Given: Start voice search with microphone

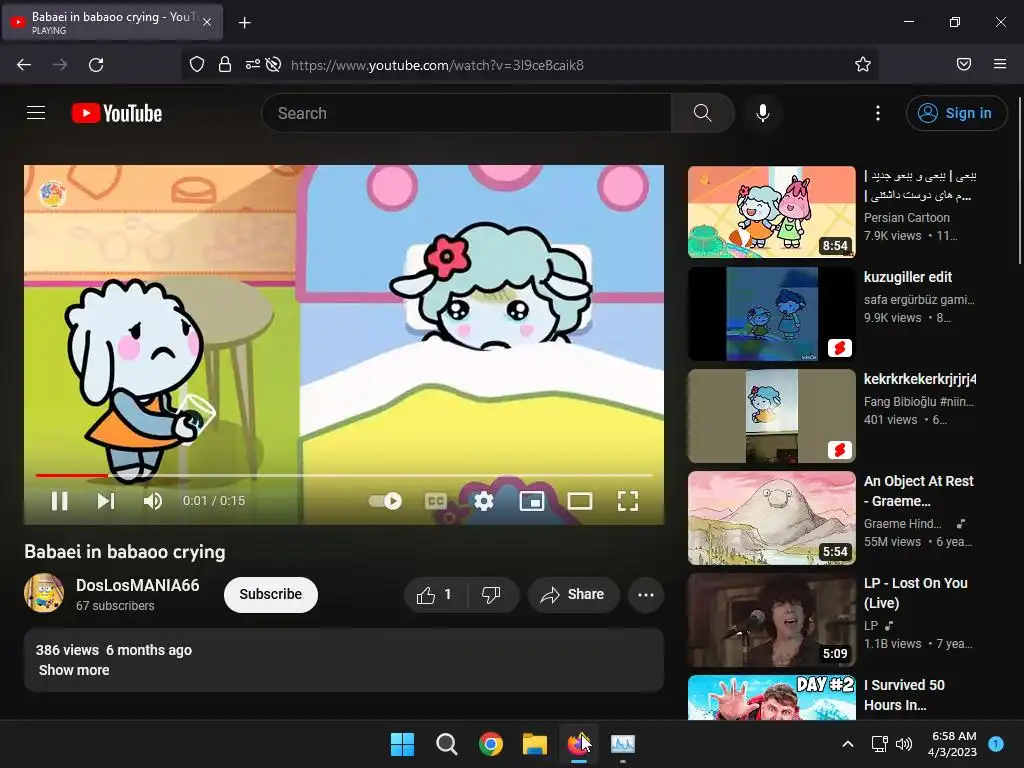Looking at the screenshot, I should 762,113.
